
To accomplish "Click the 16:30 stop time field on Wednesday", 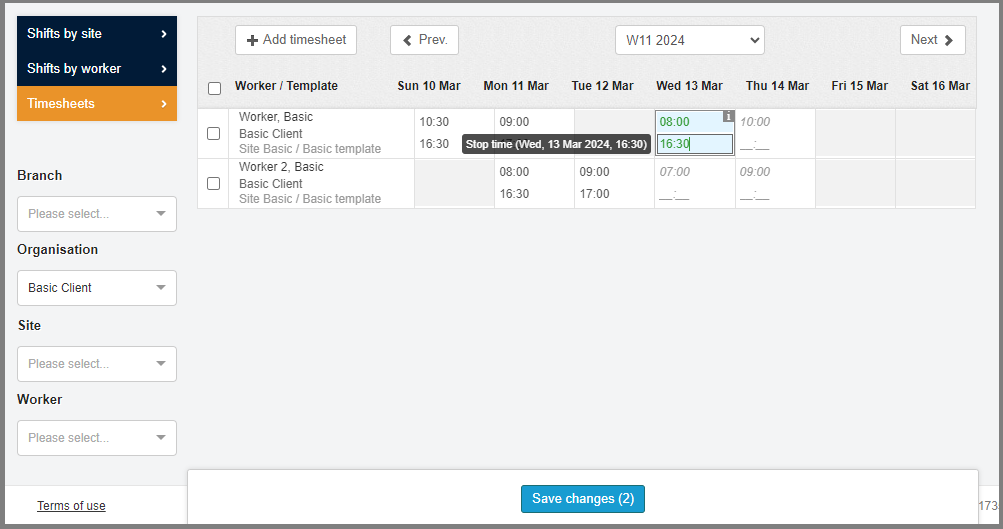I will click(x=694, y=144).
